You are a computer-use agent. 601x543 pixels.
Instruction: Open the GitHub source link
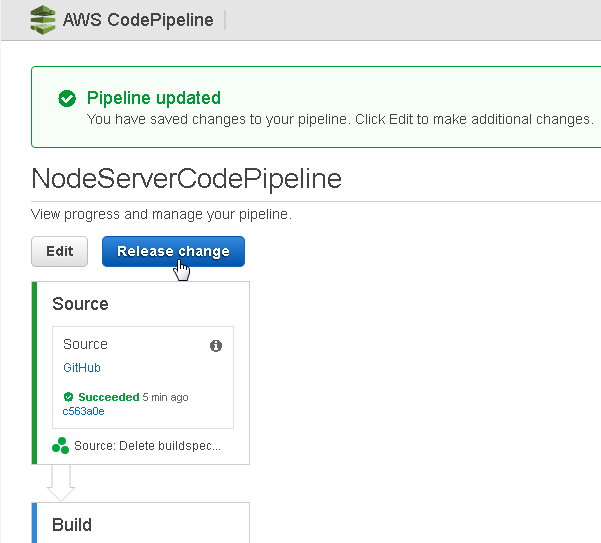point(82,368)
